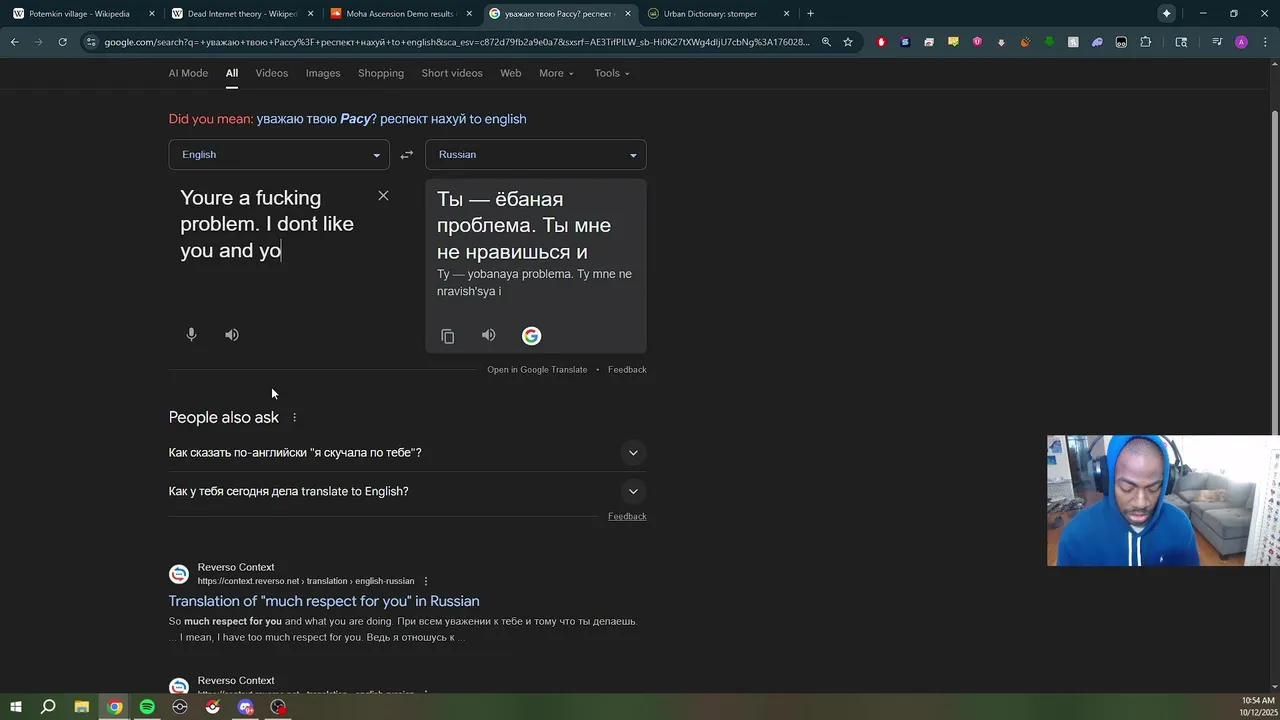Viewport: 1280px width, 720px height.
Task: Switch to Shopping results
Action: [x=381, y=73]
